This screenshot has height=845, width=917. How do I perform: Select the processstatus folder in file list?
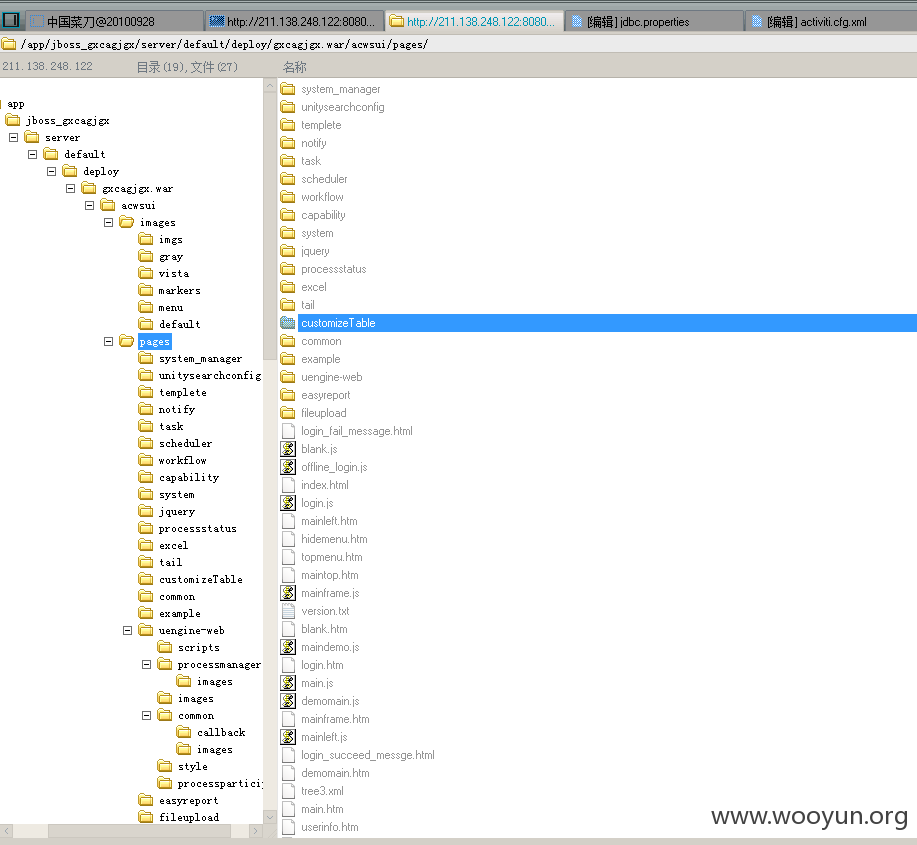[333, 269]
